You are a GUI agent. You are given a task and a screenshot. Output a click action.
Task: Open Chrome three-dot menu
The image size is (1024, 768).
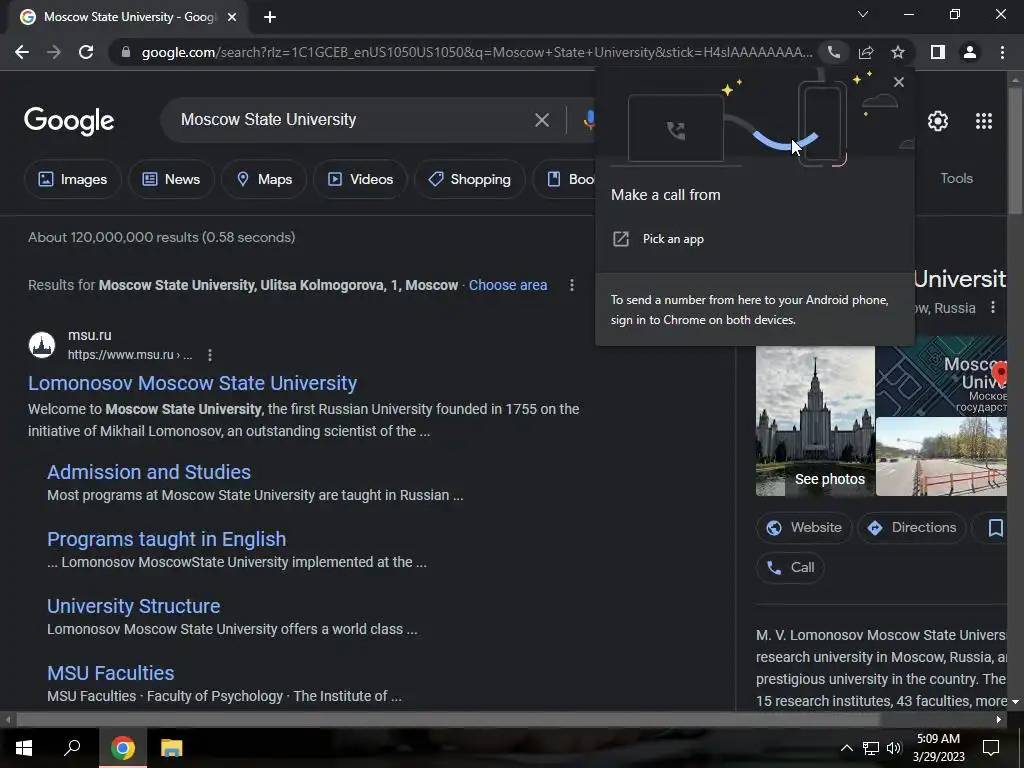(x=1002, y=52)
